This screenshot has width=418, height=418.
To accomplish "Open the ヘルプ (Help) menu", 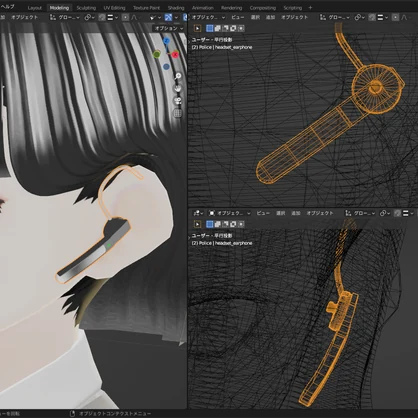I will tap(7, 7).
